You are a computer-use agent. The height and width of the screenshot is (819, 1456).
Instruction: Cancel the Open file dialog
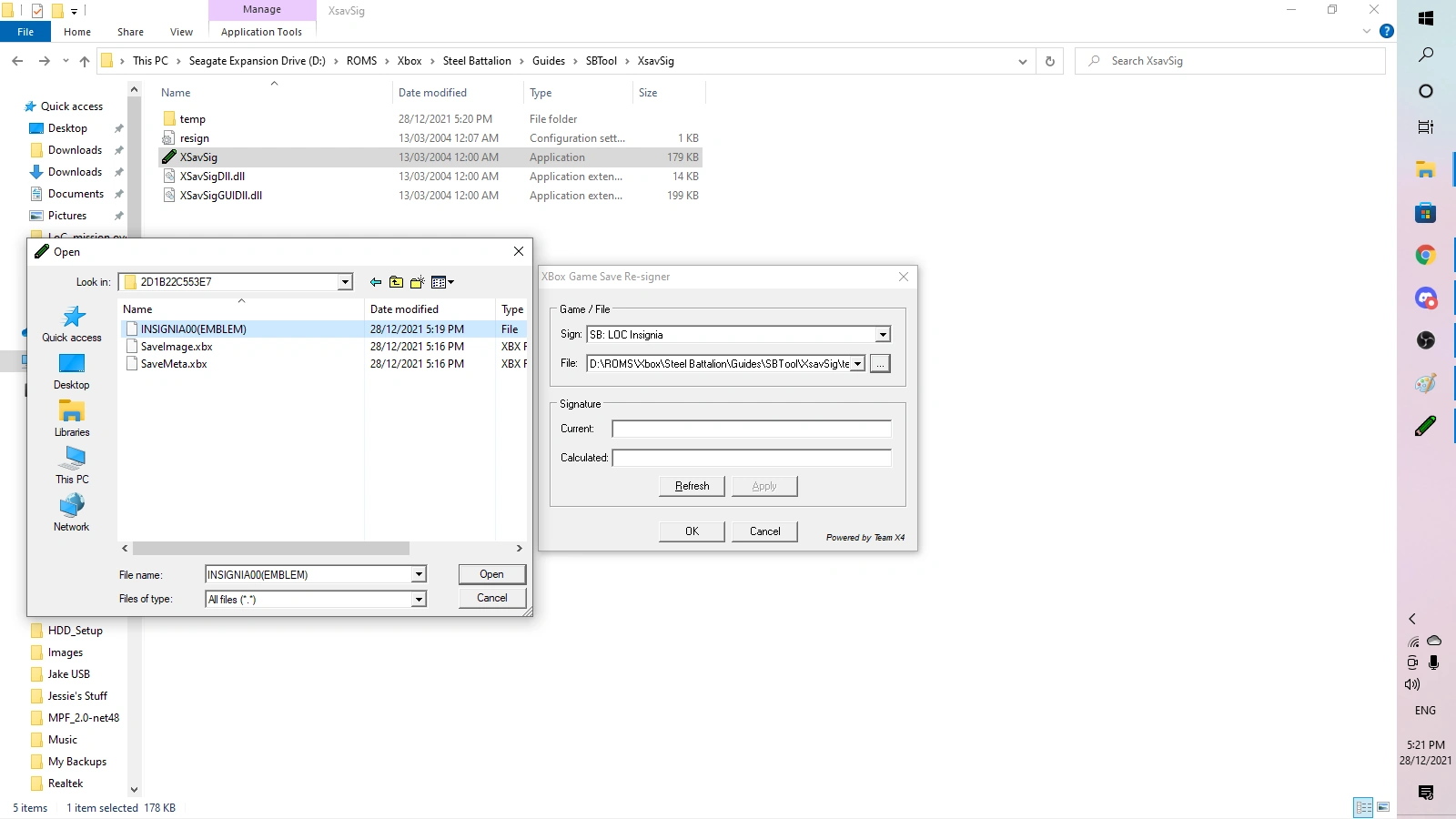[x=491, y=598]
